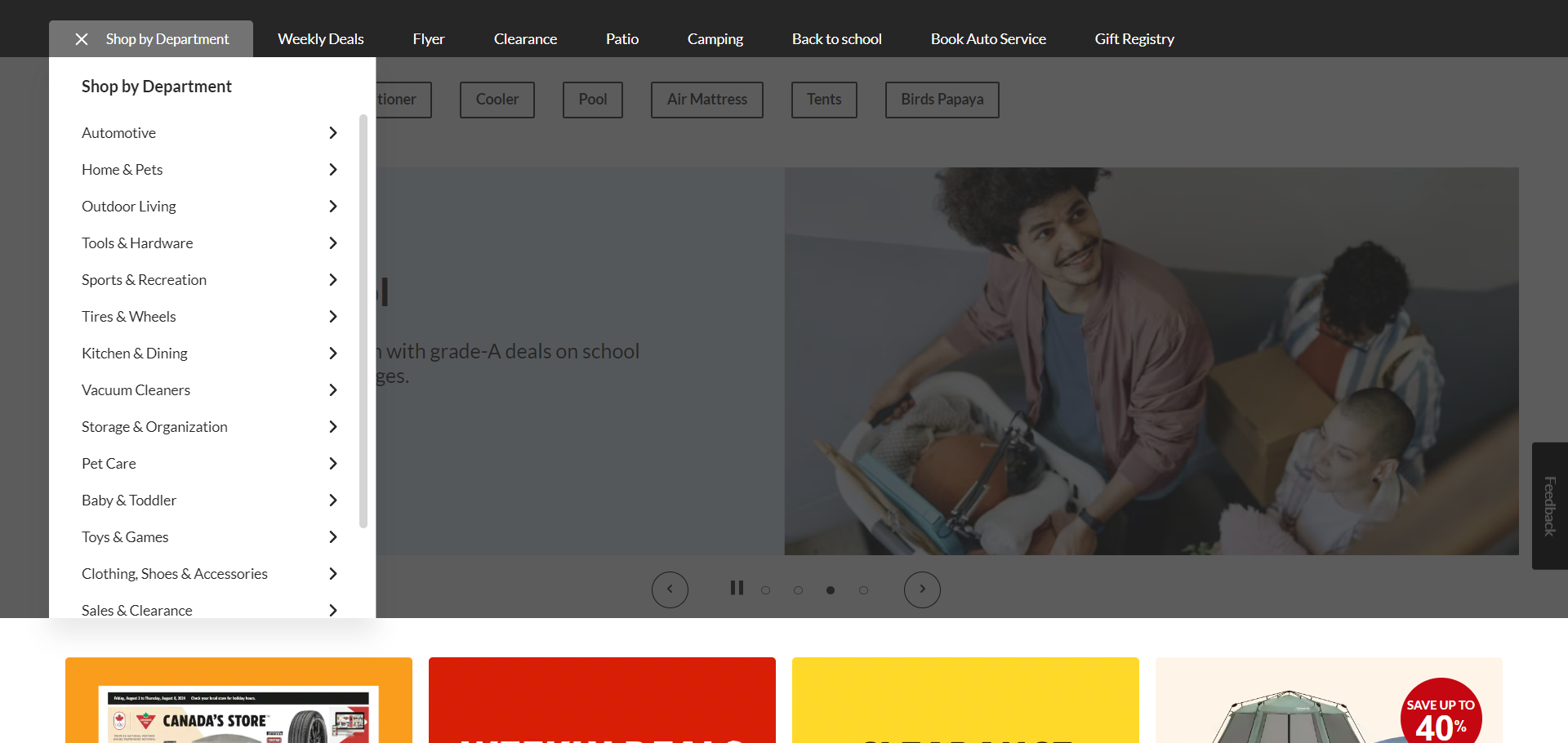Select the first carousel slide dot
Viewport: 1568px width, 743px height.
click(x=765, y=590)
